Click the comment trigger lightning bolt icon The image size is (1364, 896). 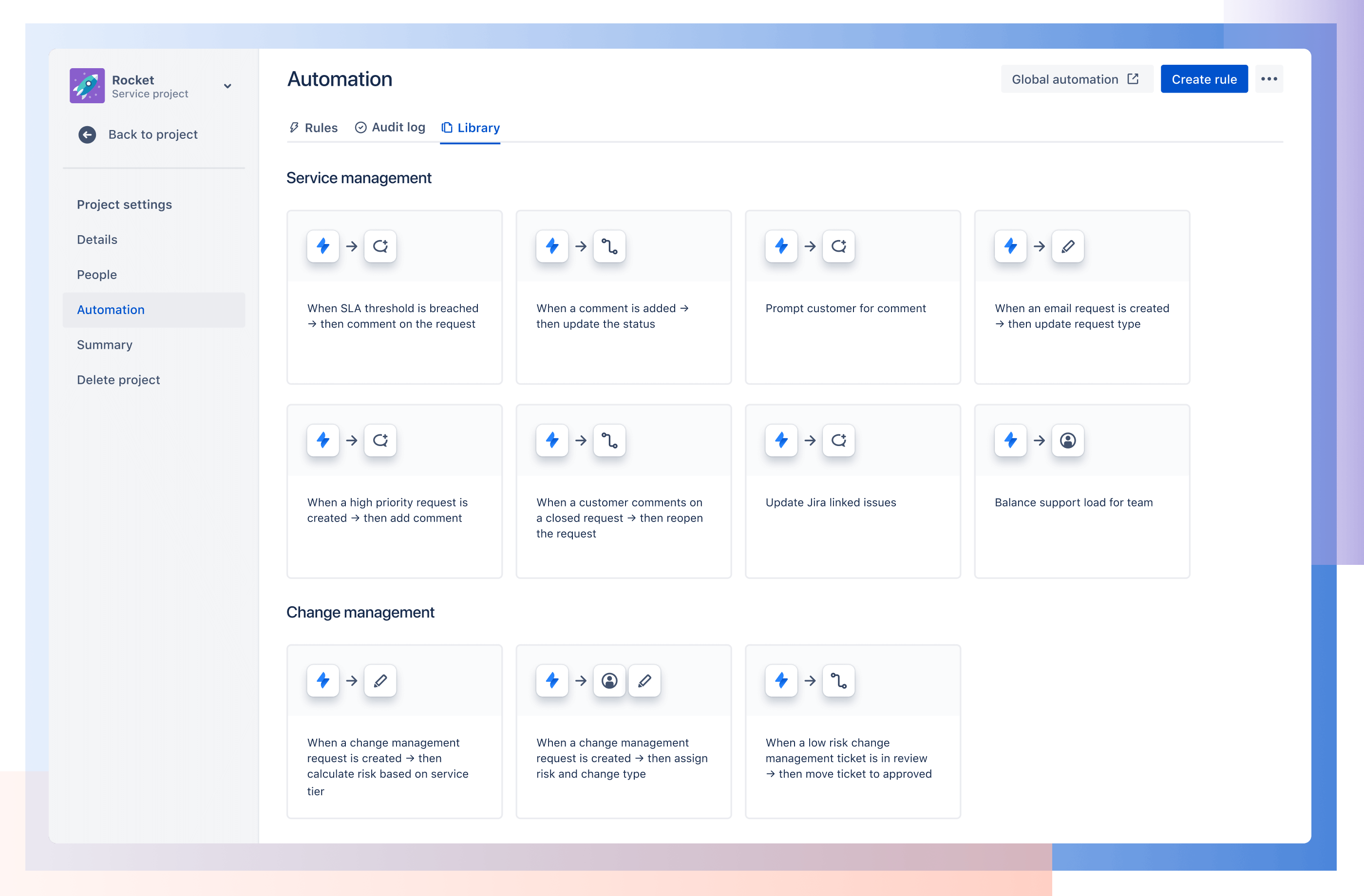[x=551, y=246]
